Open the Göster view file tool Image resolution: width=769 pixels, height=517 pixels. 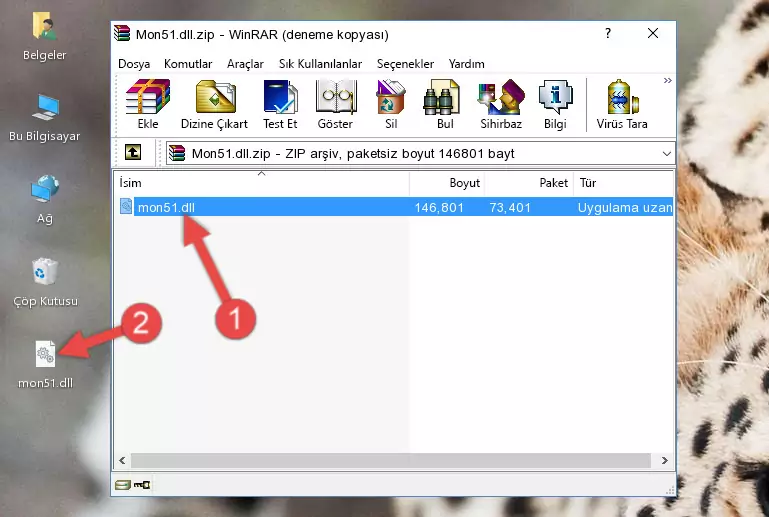pyautogui.click(x=335, y=104)
